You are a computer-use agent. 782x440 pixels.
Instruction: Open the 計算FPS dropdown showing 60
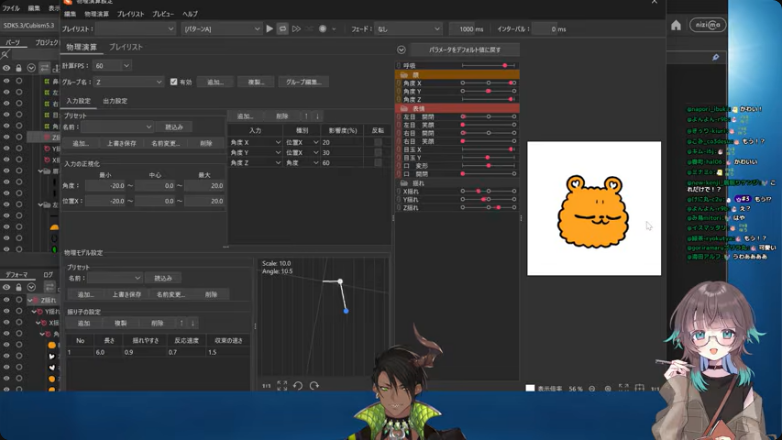tap(112, 65)
